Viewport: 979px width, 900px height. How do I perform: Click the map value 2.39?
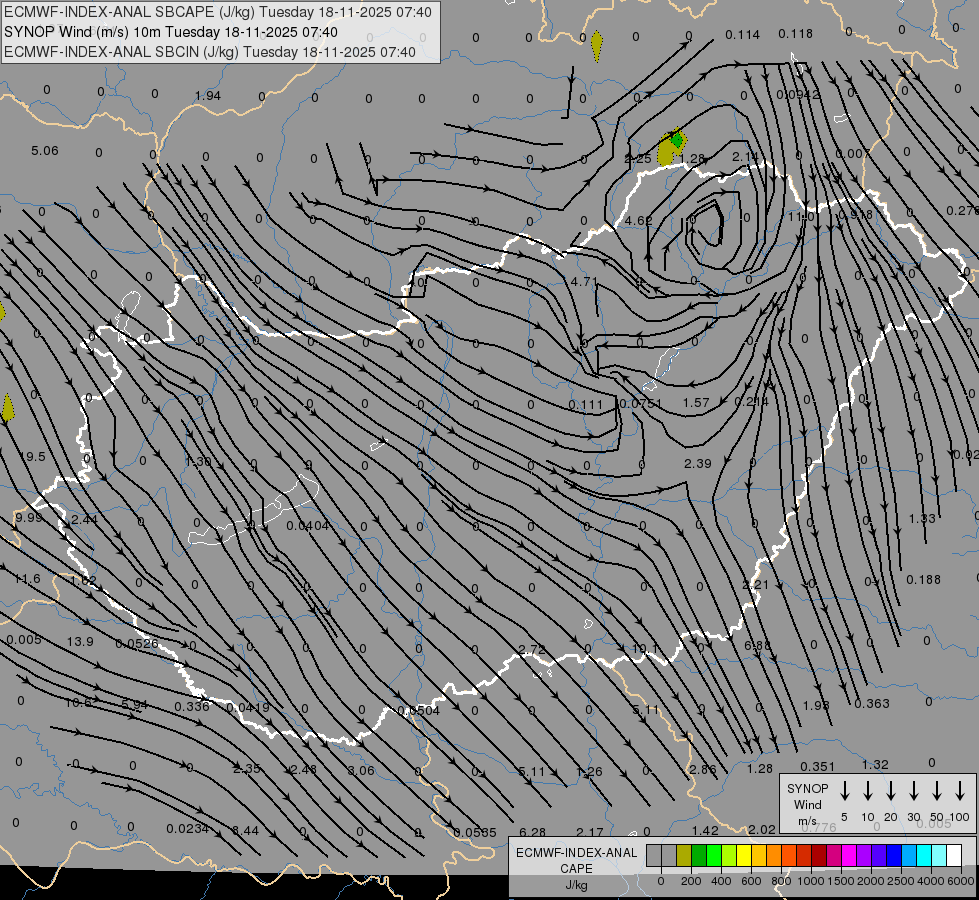[697, 463]
